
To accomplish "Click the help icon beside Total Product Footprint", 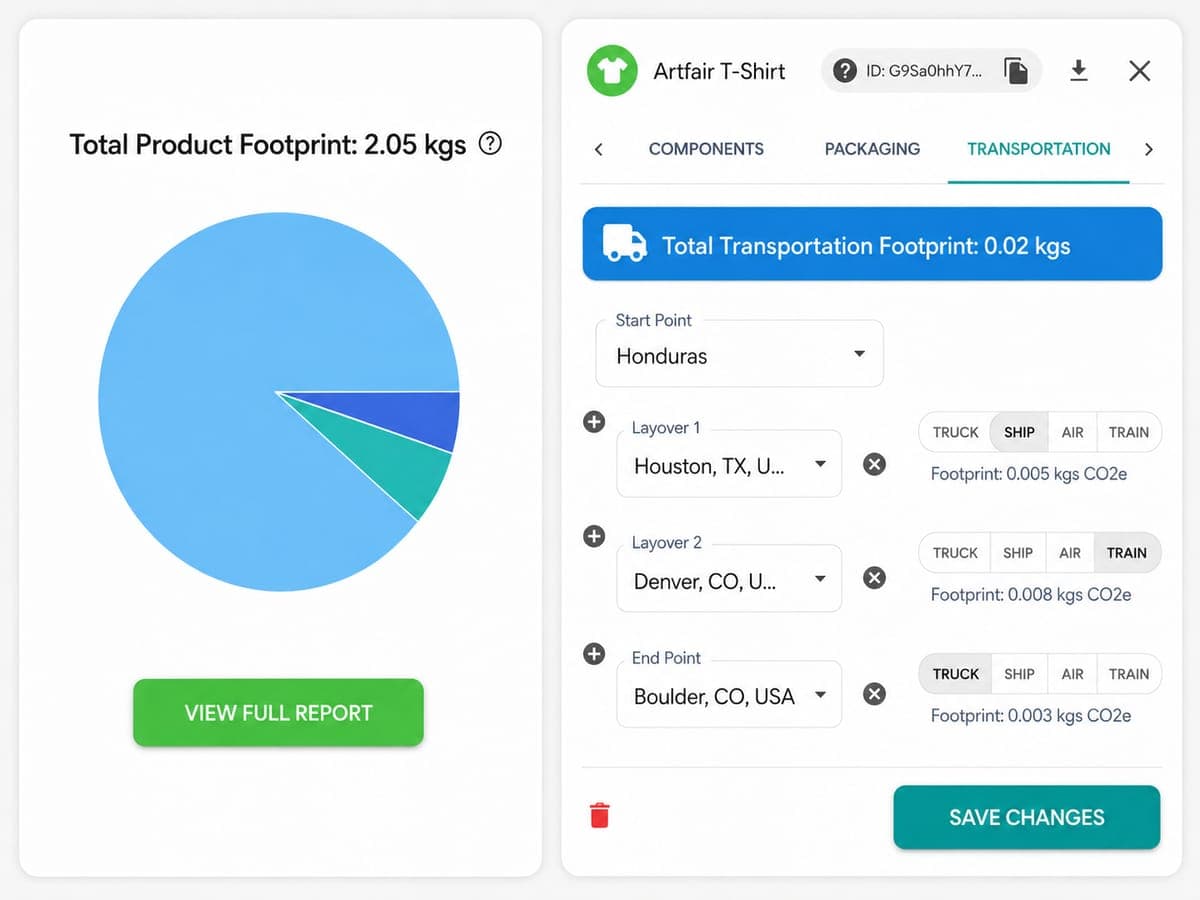I will [490, 144].
